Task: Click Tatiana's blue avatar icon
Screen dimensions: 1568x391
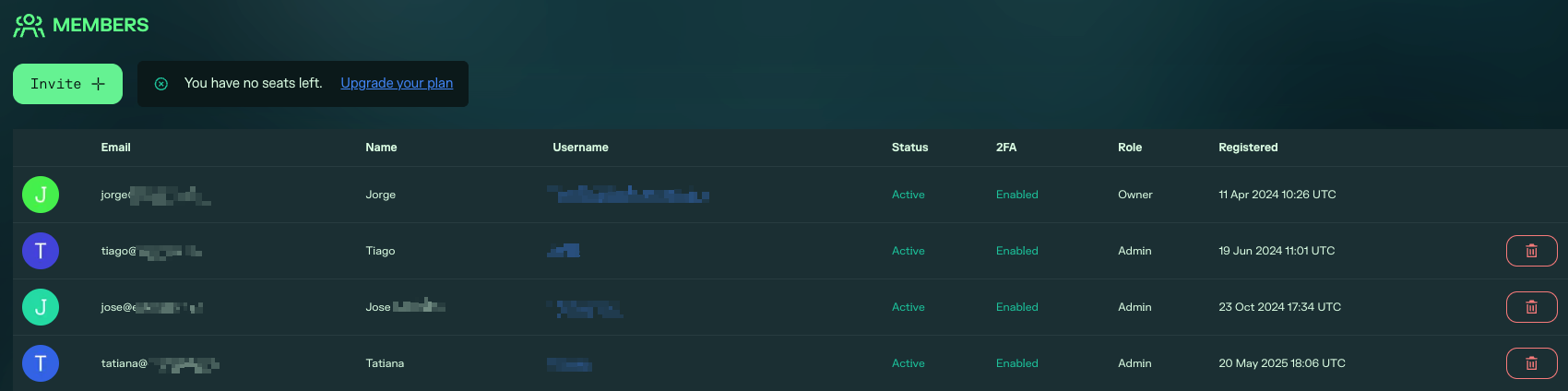Action: click(x=41, y=363)
